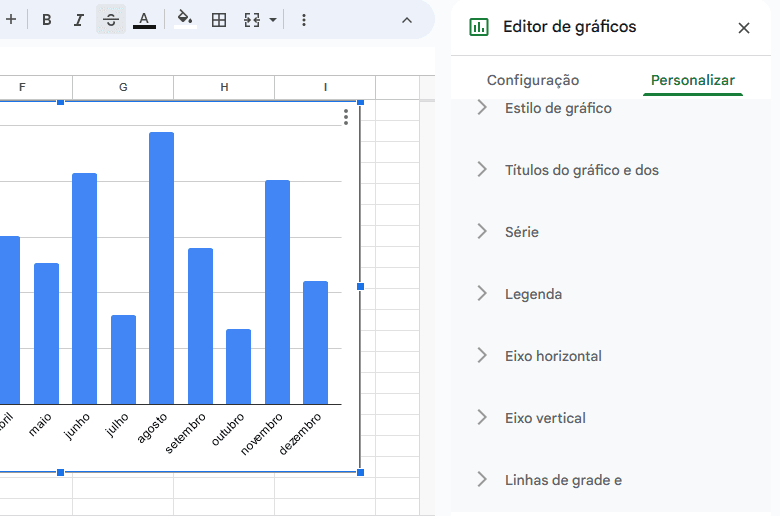Open merge cells dropdown arrow

pyautogui.click(x=273, y=20)
